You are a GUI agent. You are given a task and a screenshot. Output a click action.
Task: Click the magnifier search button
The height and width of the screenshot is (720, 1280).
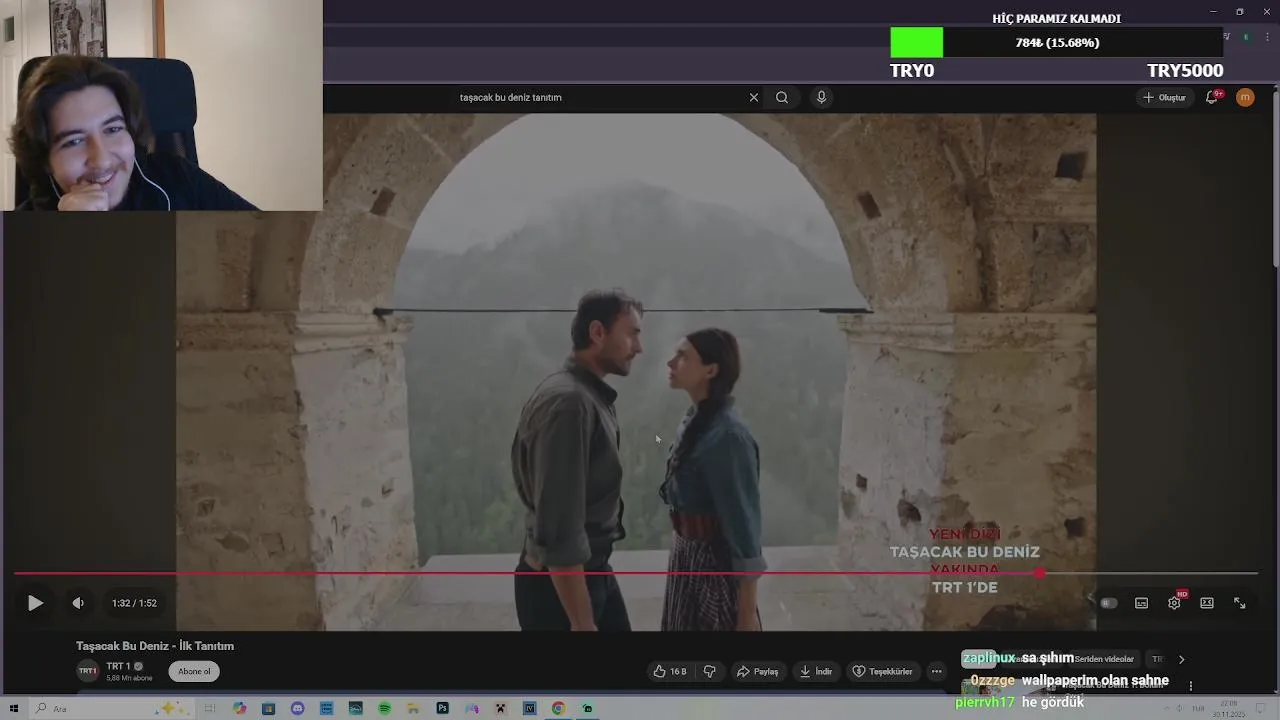782,97
